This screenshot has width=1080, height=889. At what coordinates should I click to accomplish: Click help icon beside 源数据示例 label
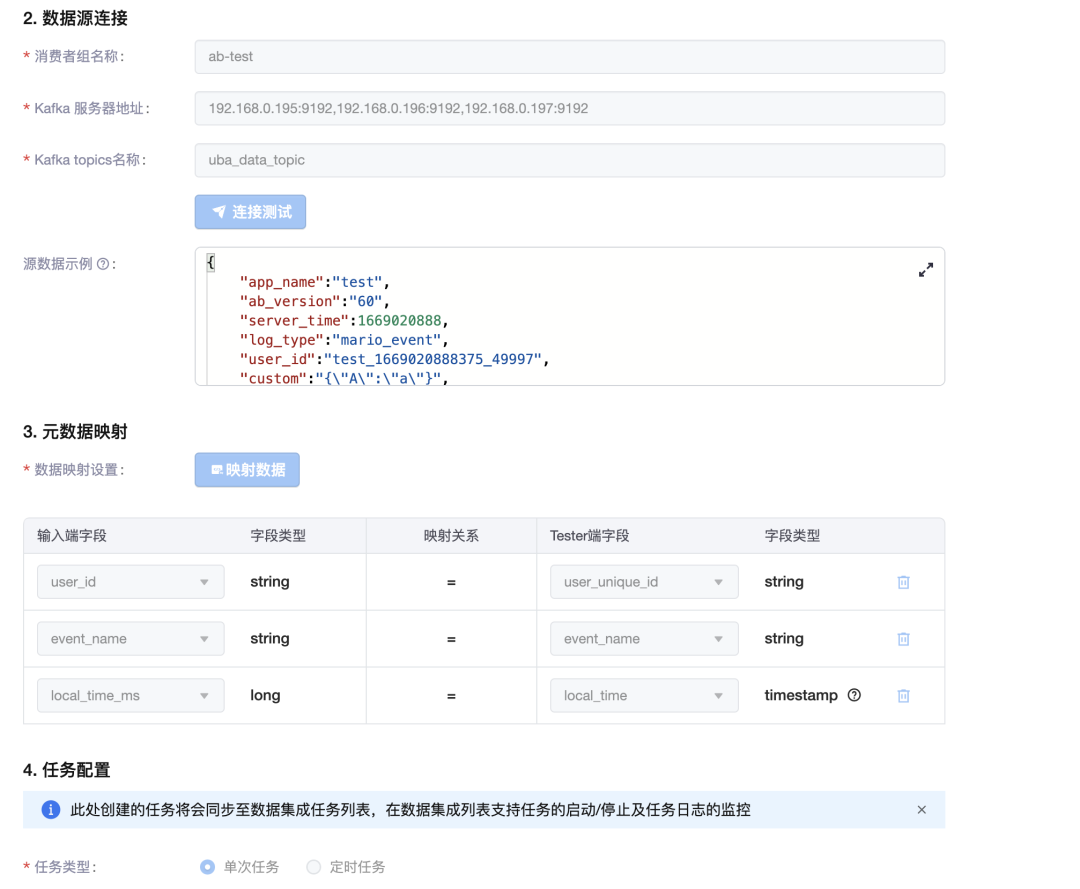[x=103, y=264]
